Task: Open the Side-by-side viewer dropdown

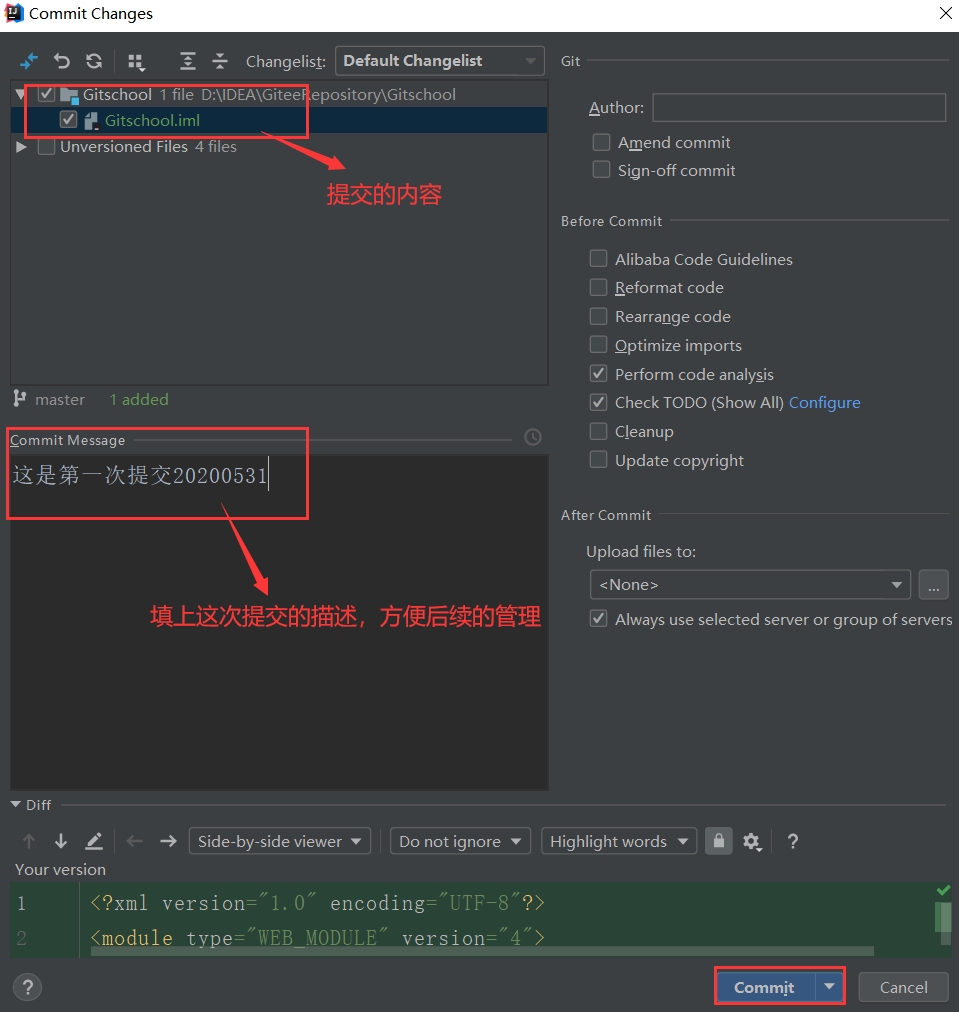Action: click(x=279, y=842)
